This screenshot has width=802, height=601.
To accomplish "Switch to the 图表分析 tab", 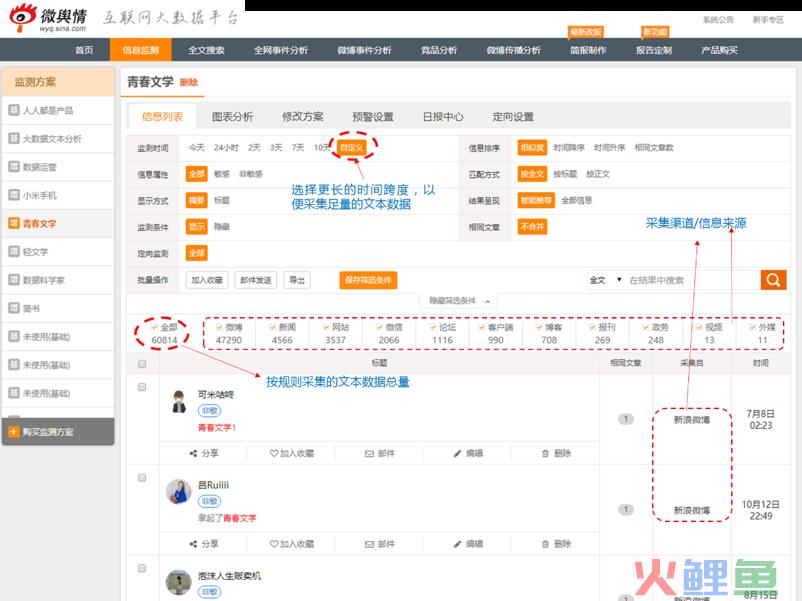I will 233,117.
